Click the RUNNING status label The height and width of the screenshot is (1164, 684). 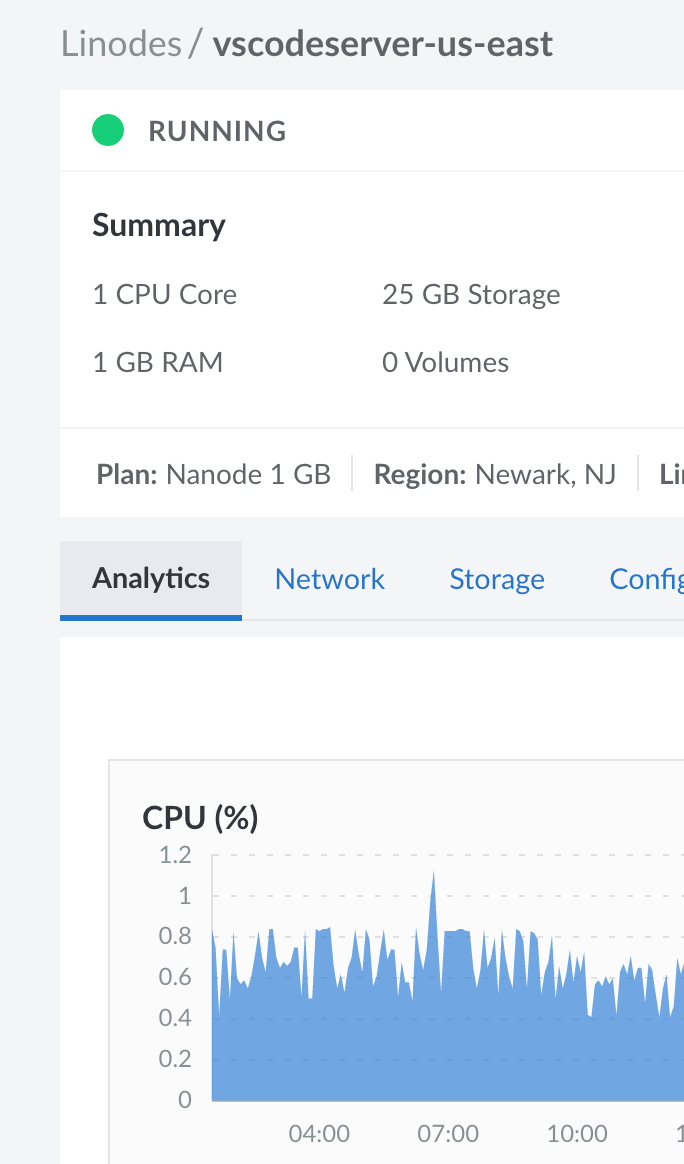[217, 131]
